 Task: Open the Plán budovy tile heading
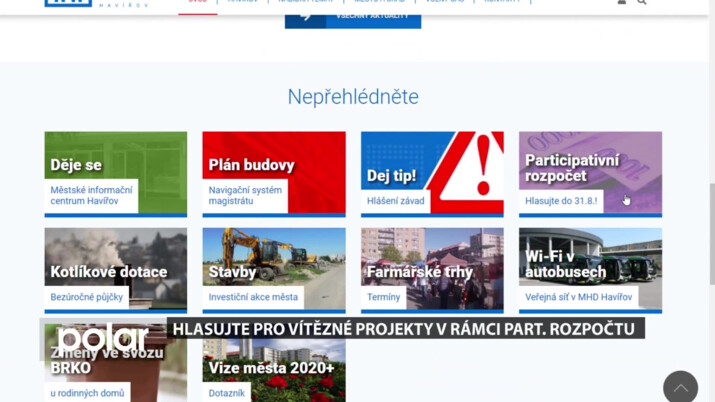tap(251, 166)
